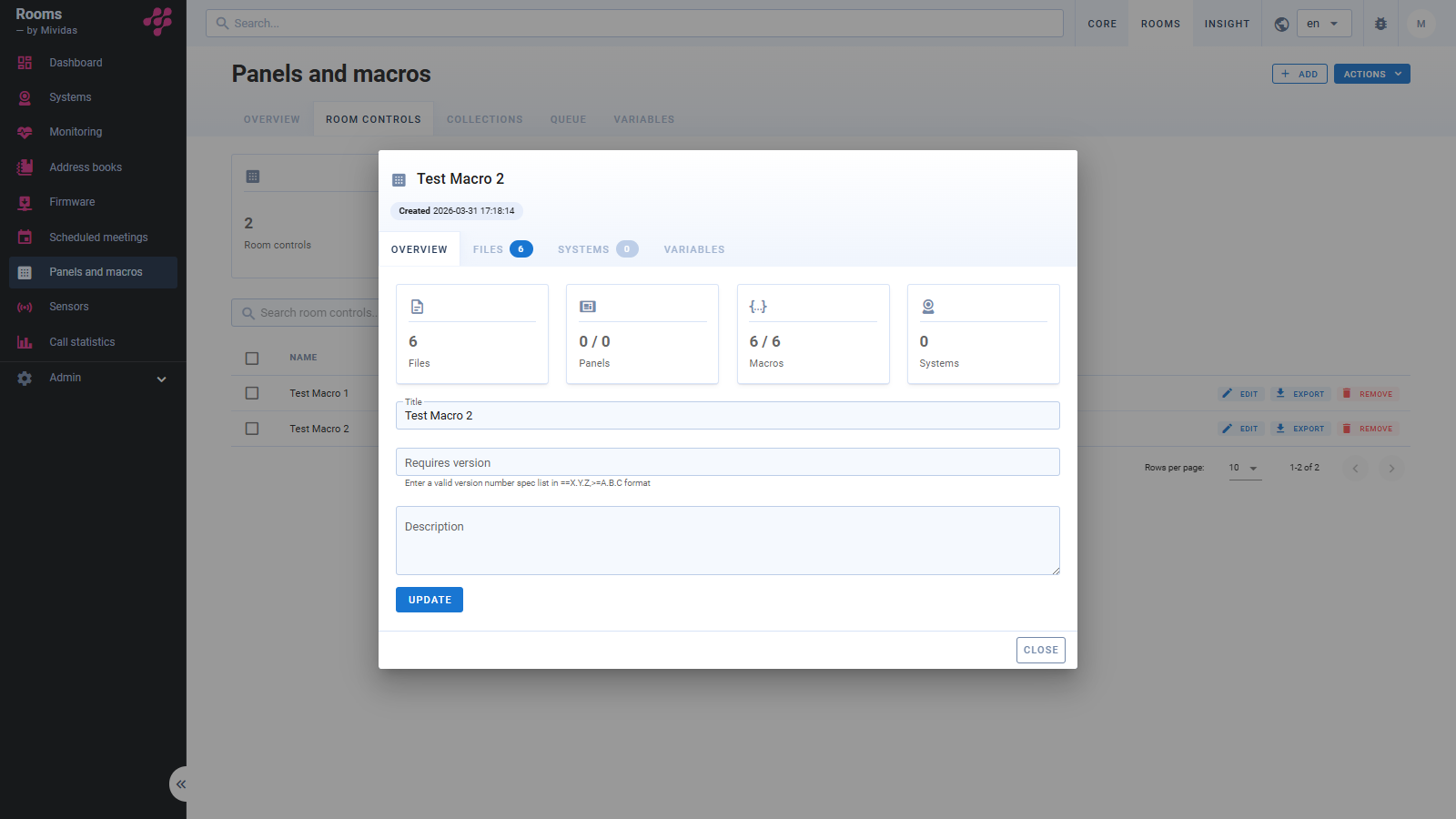Click the Call statistics chart icon
1456x819 pixels.
pyautogui.click(x=25, y=342)
